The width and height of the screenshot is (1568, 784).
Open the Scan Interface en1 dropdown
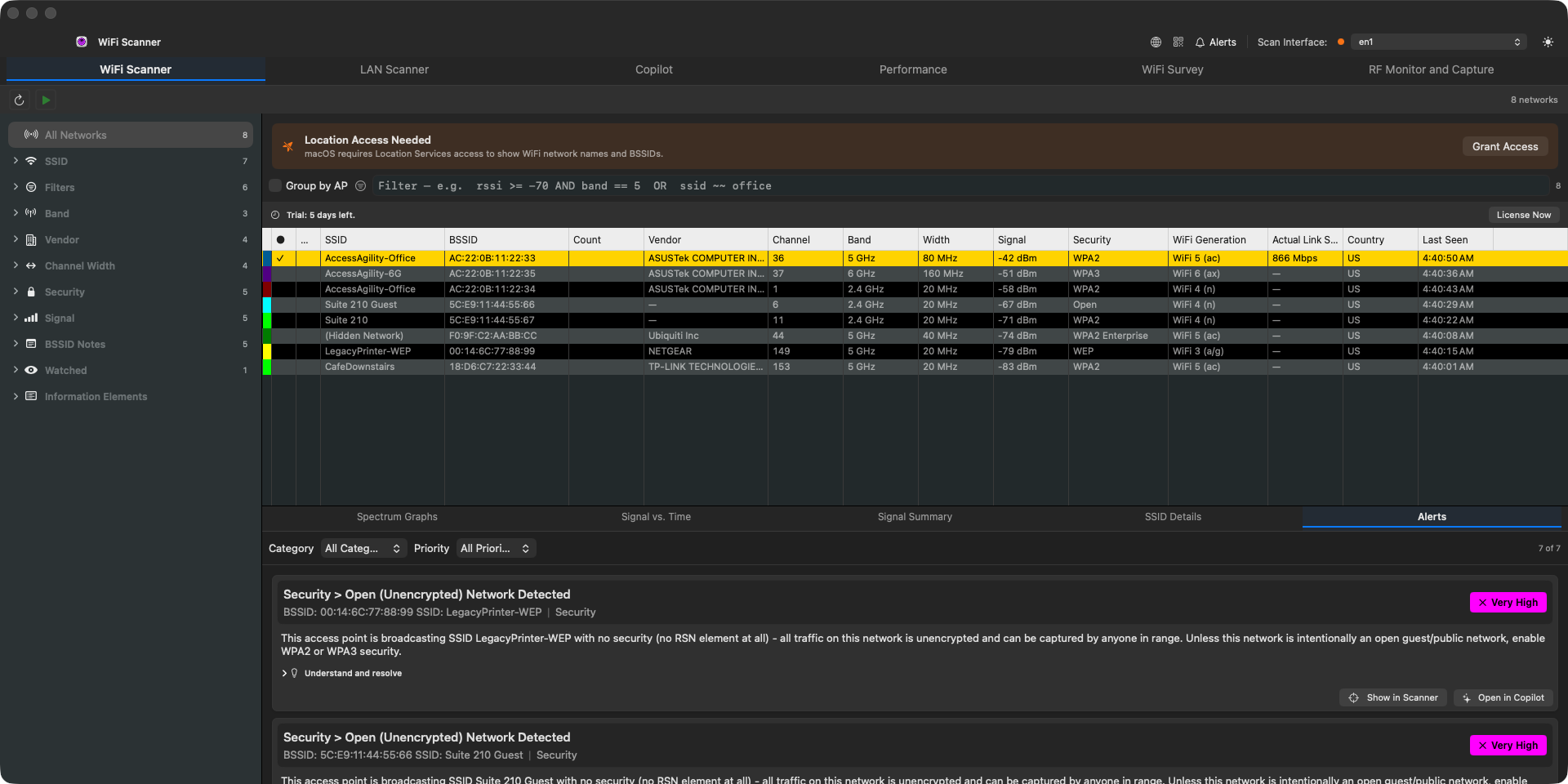[1438, 42]
